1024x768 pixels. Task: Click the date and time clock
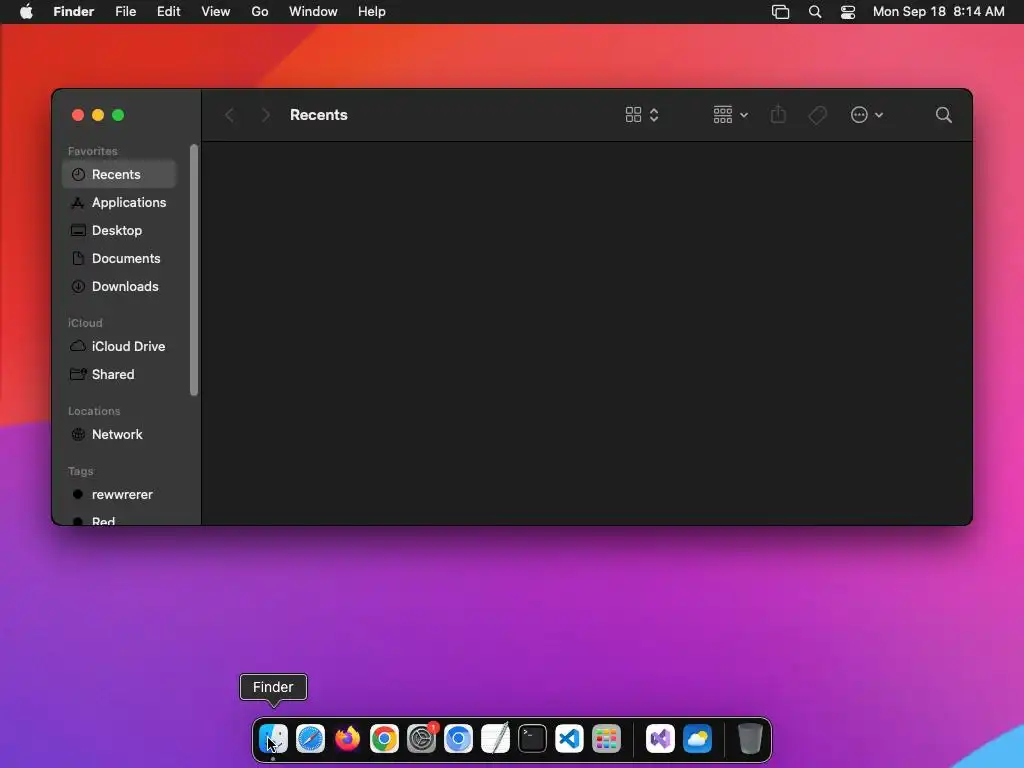[x=938, y=12]
